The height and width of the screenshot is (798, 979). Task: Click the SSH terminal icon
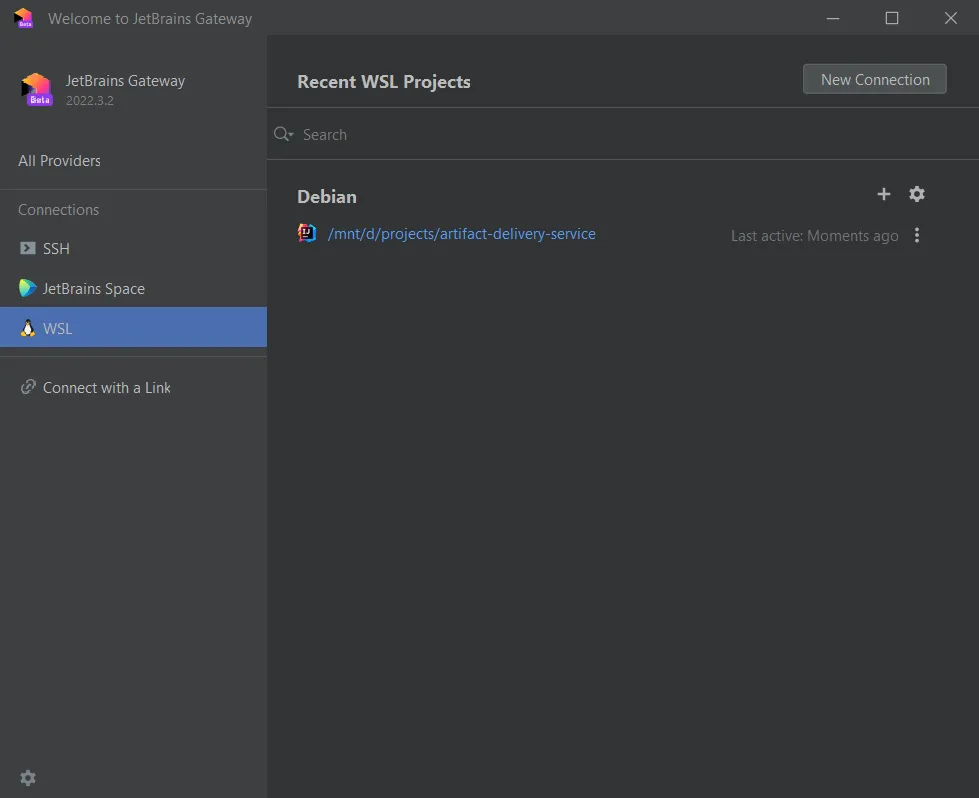[28, 249]
